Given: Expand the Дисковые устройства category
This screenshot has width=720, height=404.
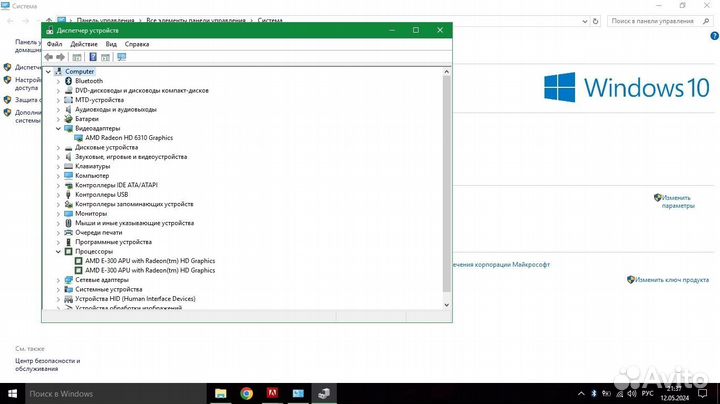Looking at the screenshot, I should pos(58,147).
